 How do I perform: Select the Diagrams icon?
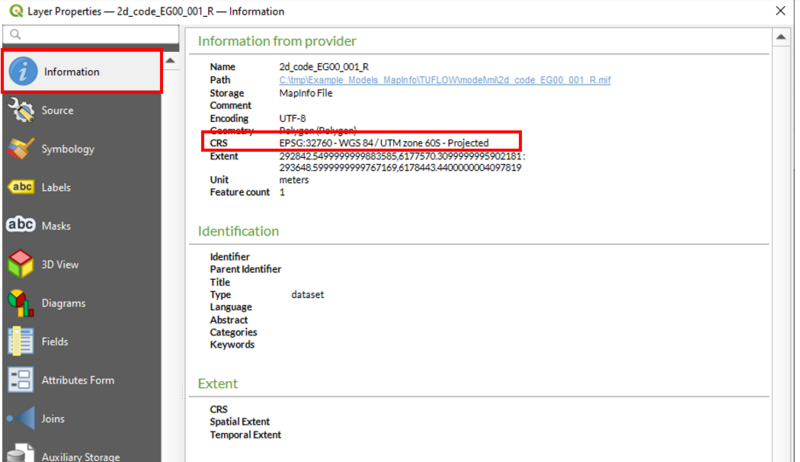(x=21, y=303)
